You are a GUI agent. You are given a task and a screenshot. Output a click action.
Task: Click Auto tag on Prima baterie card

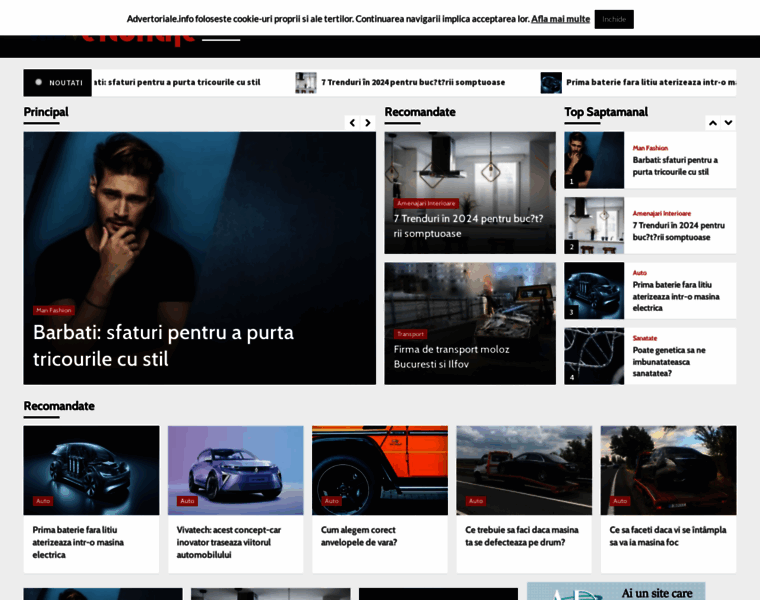point(43,501)
